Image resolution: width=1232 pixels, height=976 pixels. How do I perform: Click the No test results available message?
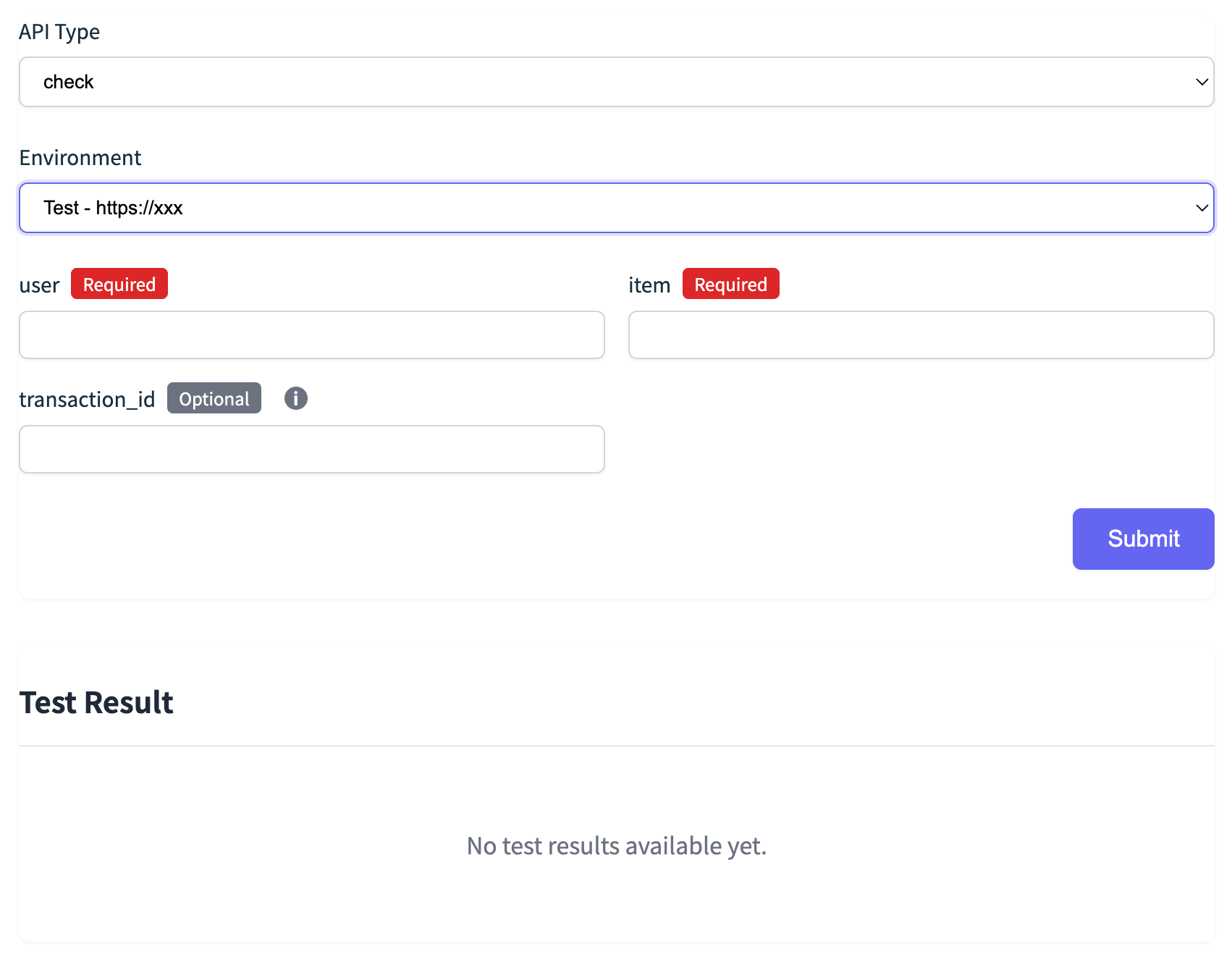[616, 846]
